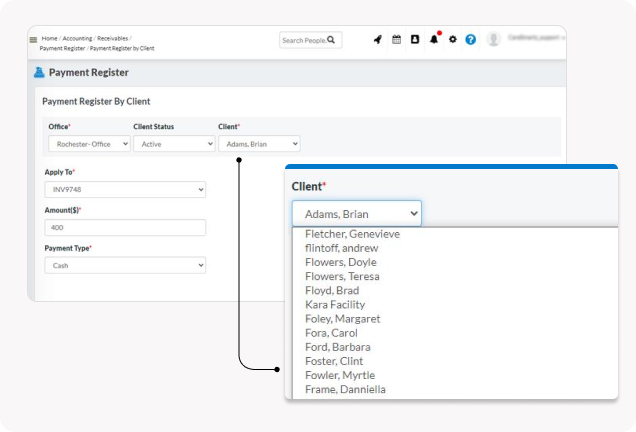Go to Receivables in the breadcrumb
This screenshot has height=432, width=636.
click(113, 38)
